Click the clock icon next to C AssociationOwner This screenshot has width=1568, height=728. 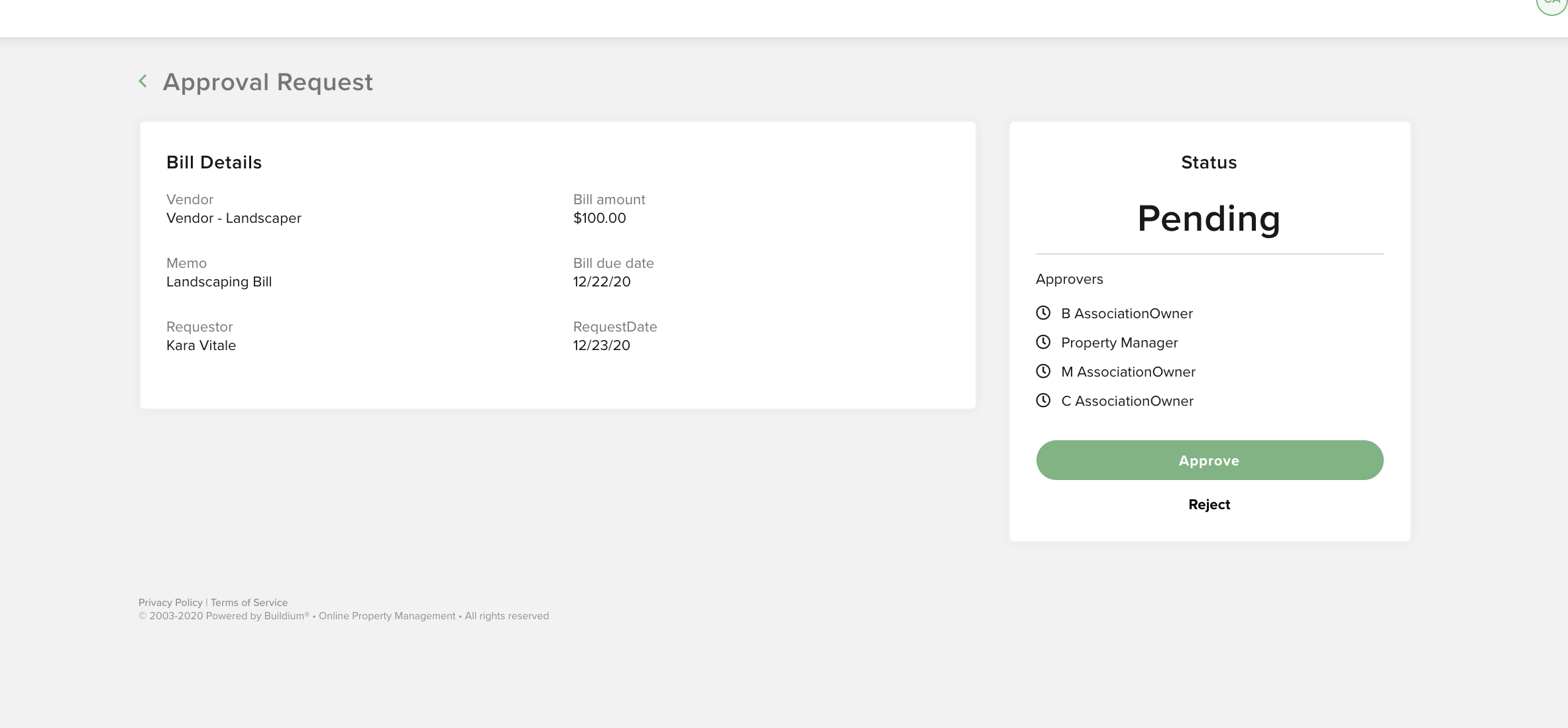coord(1043,400)
